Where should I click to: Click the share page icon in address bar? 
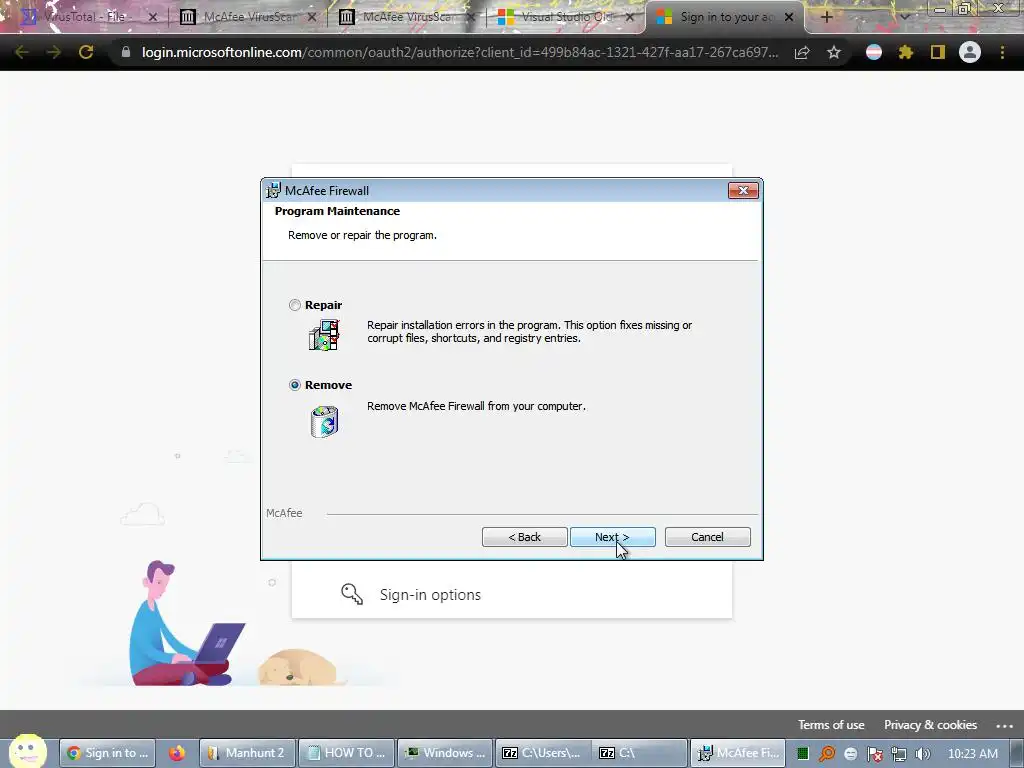[x=802, y=52]
